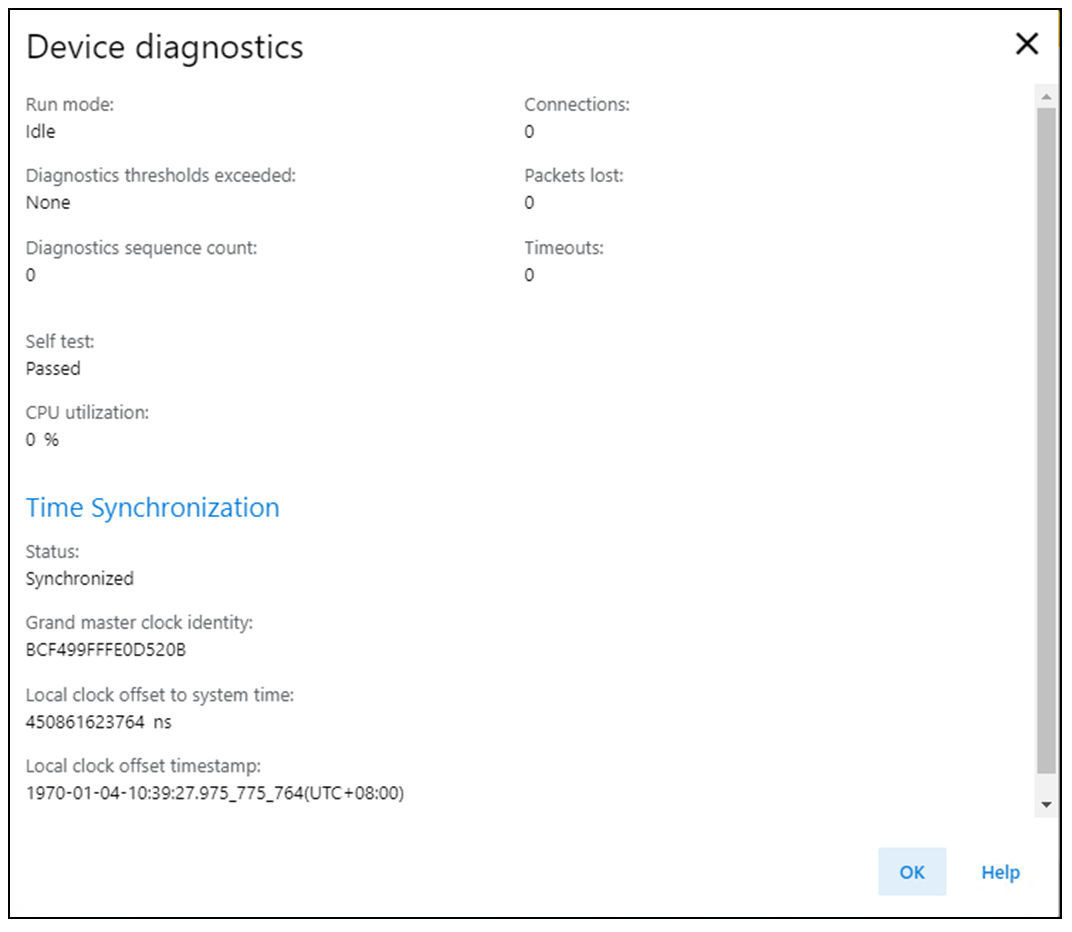Click the CPU utilization label
The width and height of the screenshot is (1072, 932).
[87, 412]
